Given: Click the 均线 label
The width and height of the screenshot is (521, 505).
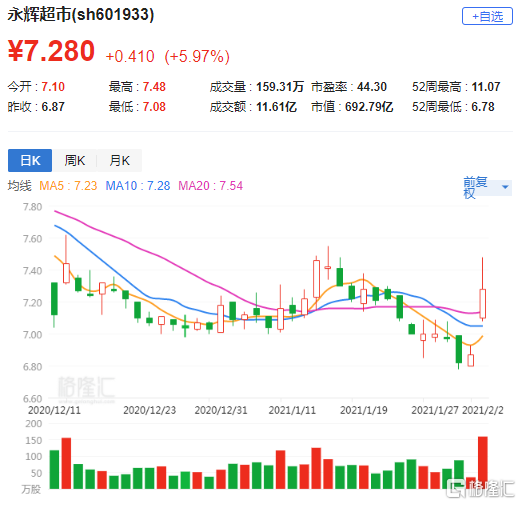Looking at the screenshot, I should point(19,186).
